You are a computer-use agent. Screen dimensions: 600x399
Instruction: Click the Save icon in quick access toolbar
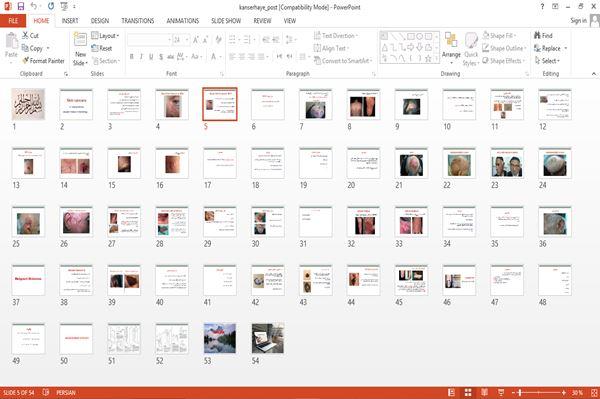(x=21, y=7)
